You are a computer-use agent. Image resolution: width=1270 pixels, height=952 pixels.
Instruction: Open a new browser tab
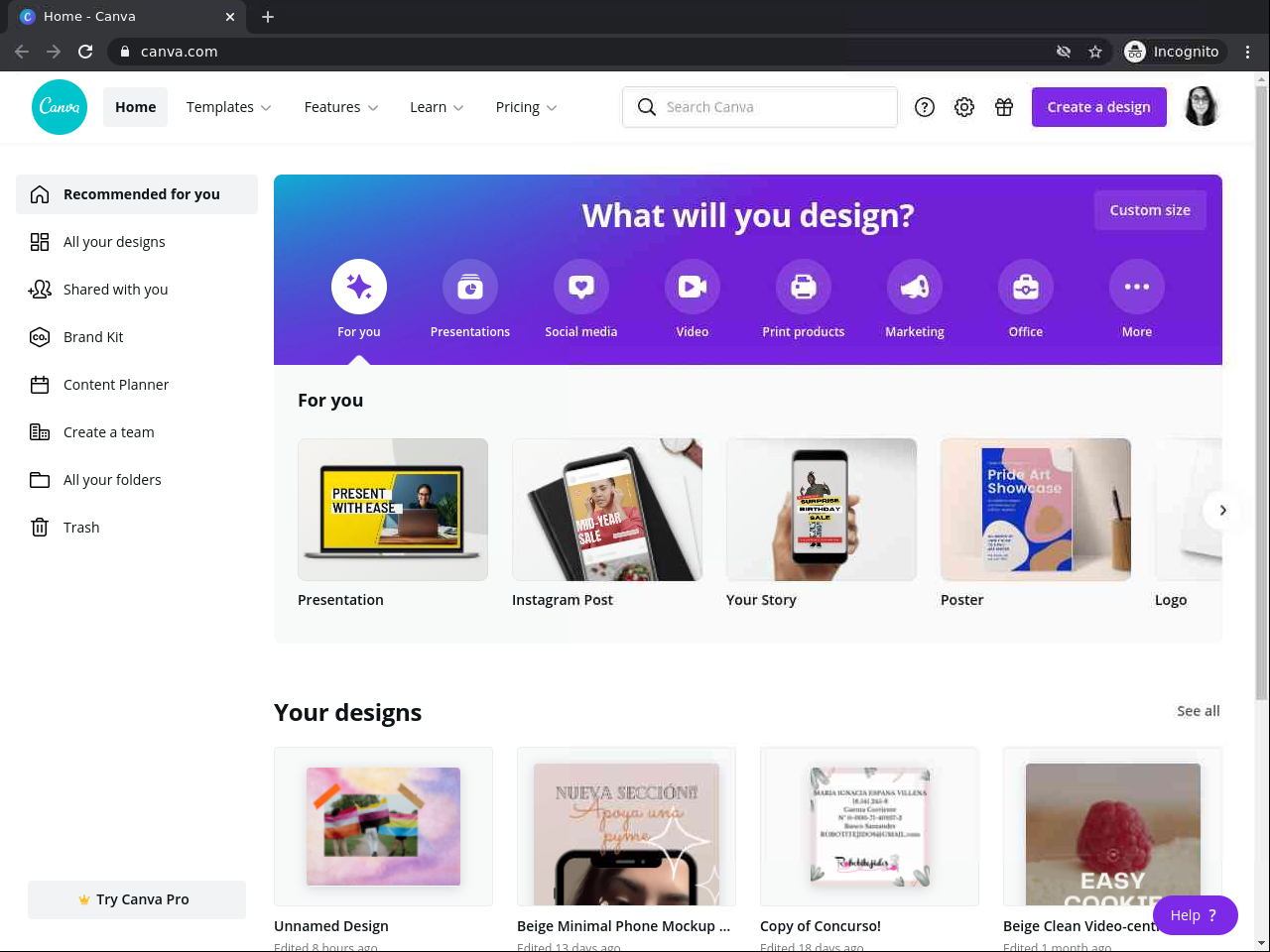click(268, 17)
